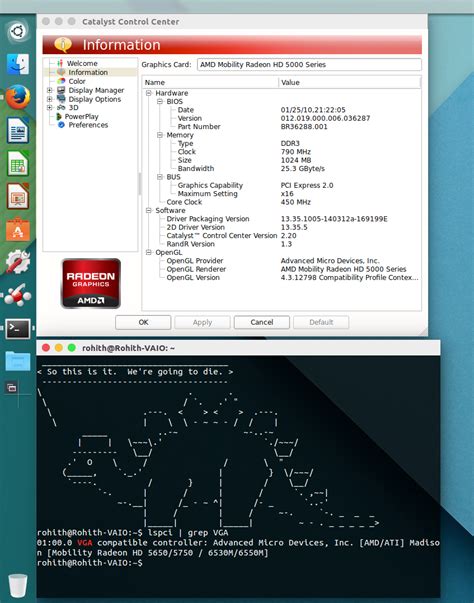Screen dimensions: 474x603
Task: Click the 2D Driver Version row
Action: (x=281, y=227)
